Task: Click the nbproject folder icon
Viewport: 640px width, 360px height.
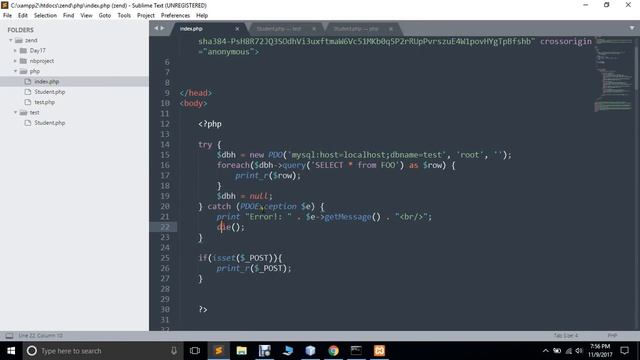Action: [23, 61]
